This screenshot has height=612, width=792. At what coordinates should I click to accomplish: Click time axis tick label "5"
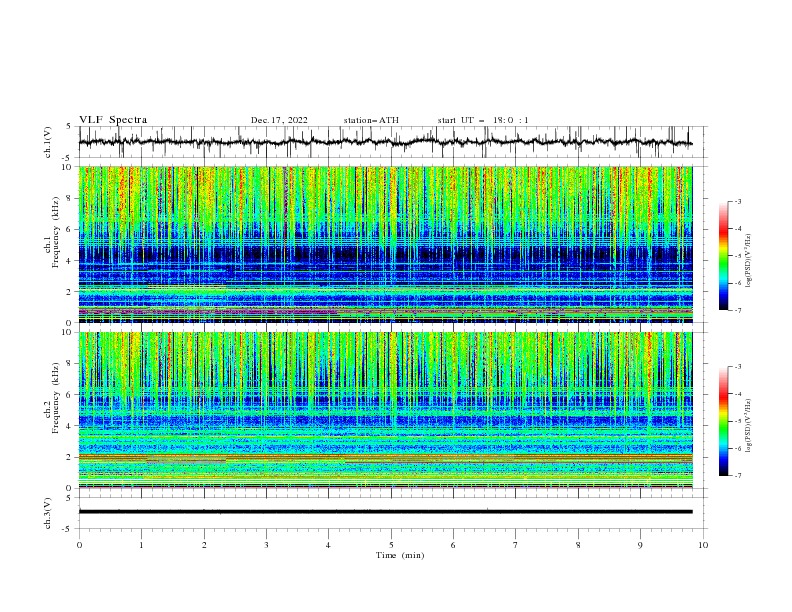(x=391, y=545)
